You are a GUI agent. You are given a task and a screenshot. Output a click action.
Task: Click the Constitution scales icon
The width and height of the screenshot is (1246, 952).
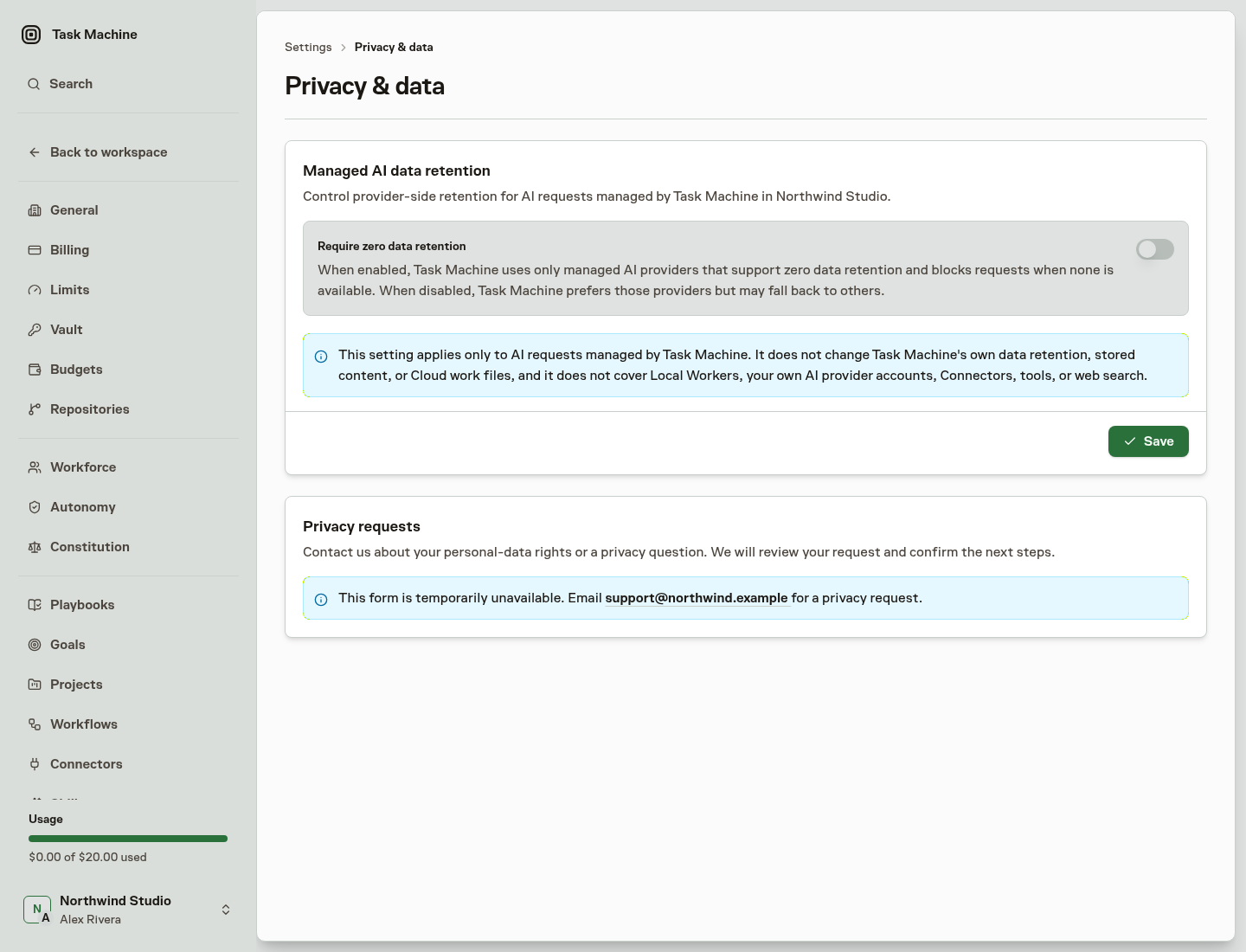point(35,547)
